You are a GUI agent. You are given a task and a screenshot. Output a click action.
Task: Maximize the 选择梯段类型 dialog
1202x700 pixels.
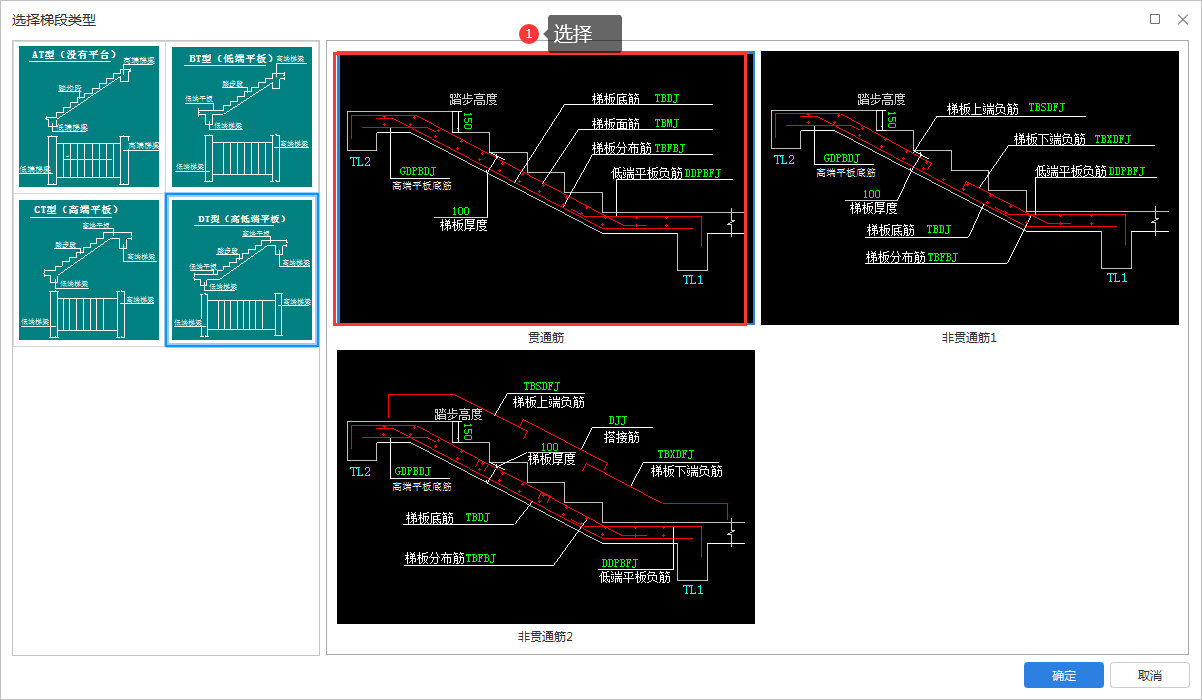(x=1155, y=19)
